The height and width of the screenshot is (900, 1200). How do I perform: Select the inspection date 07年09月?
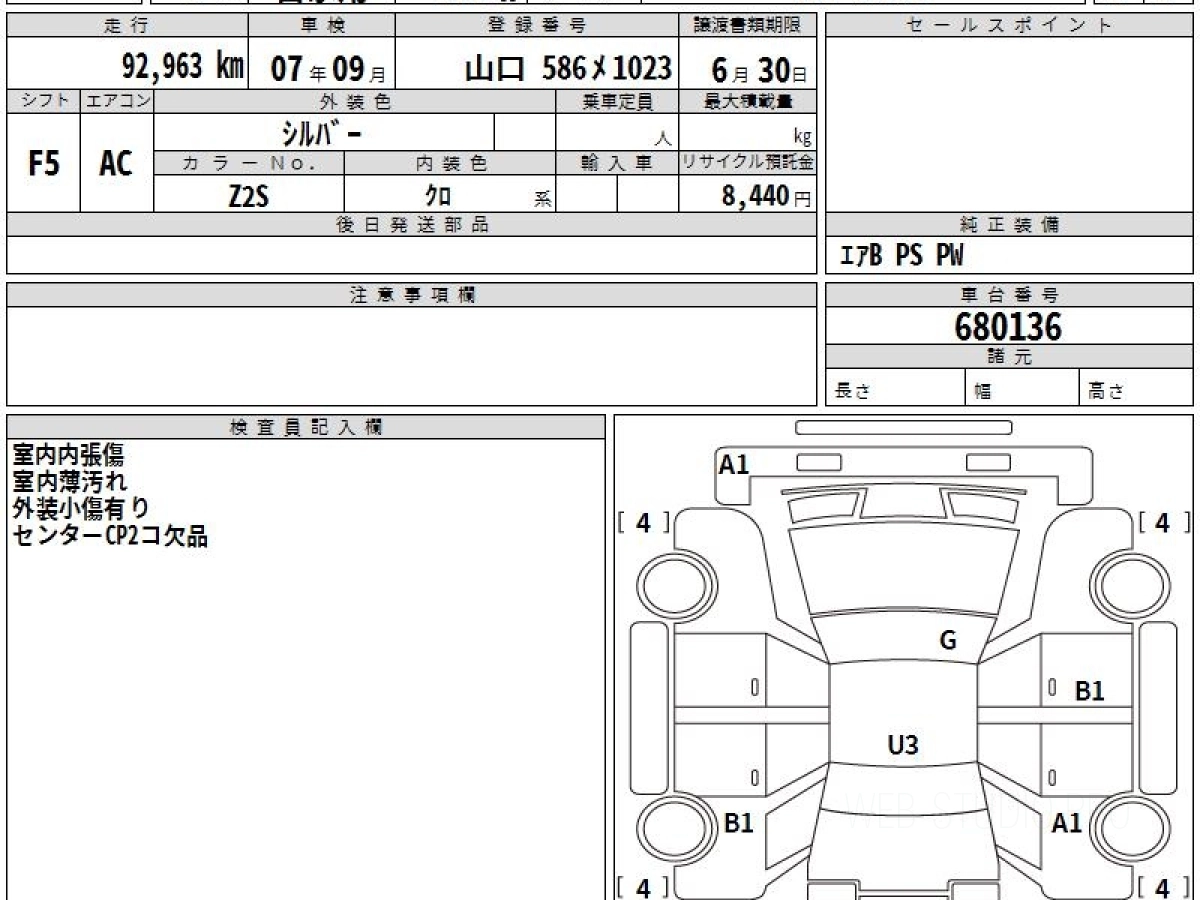click(x=329, y=70)
